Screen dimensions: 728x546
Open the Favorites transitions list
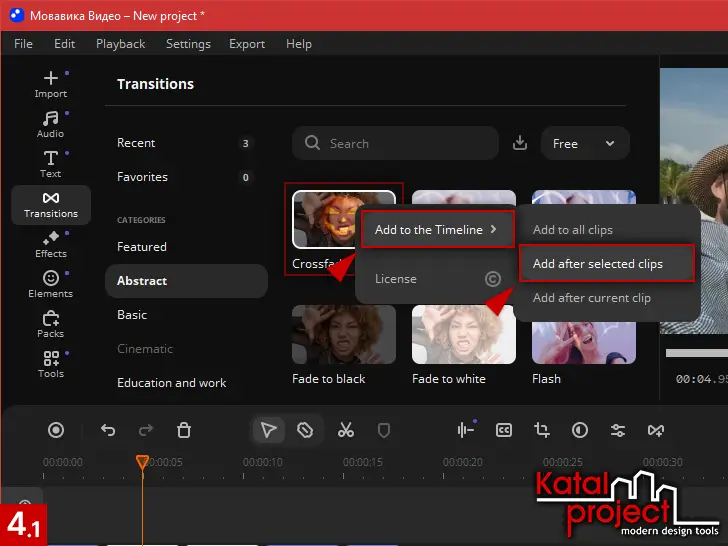pyautogui.click(x=142, y=177)
